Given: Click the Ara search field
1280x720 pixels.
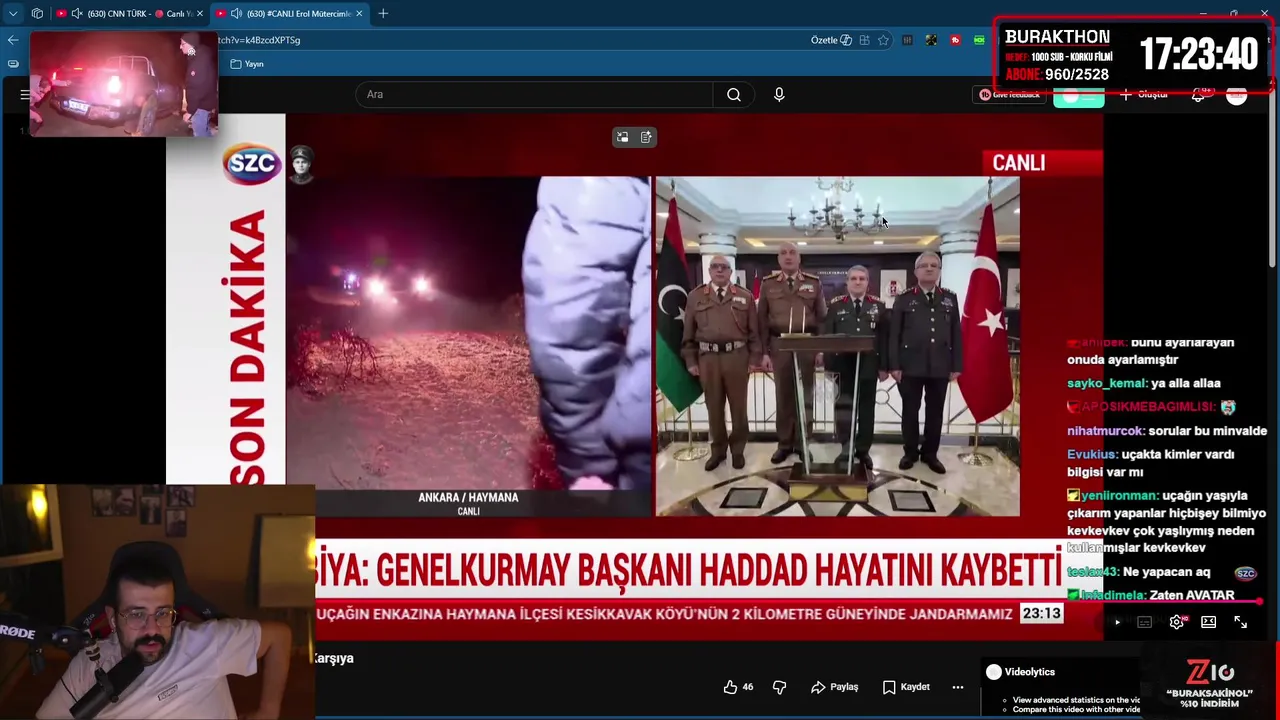Looking at the screenshot, I should [x=534, y=95].
